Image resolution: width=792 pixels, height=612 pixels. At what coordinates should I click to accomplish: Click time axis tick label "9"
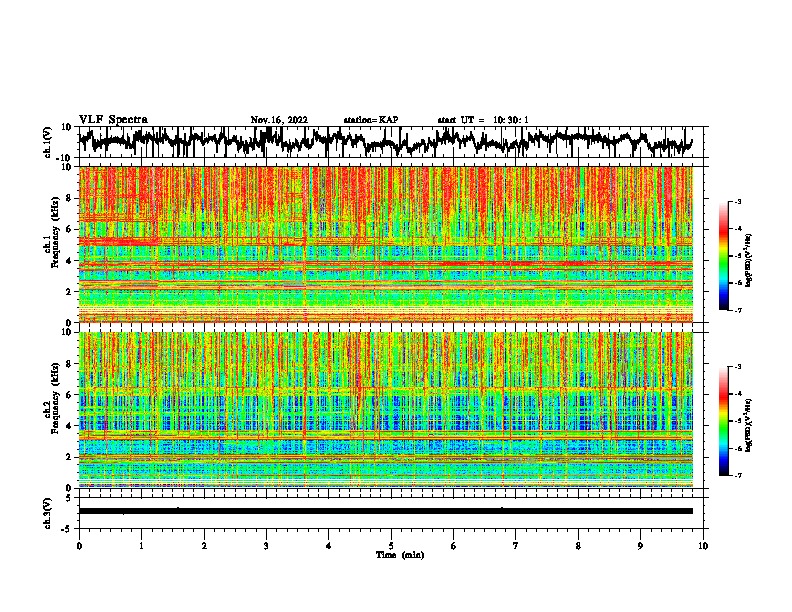640,546
